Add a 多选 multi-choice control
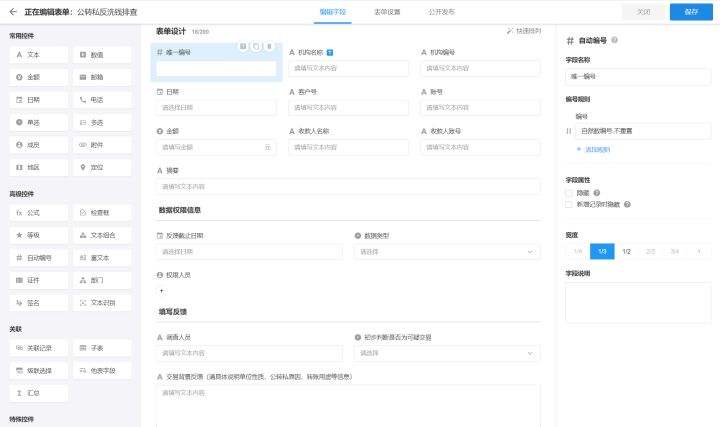Screen dimensions: 720x427 pyautogui.click(x=102, y=123)
